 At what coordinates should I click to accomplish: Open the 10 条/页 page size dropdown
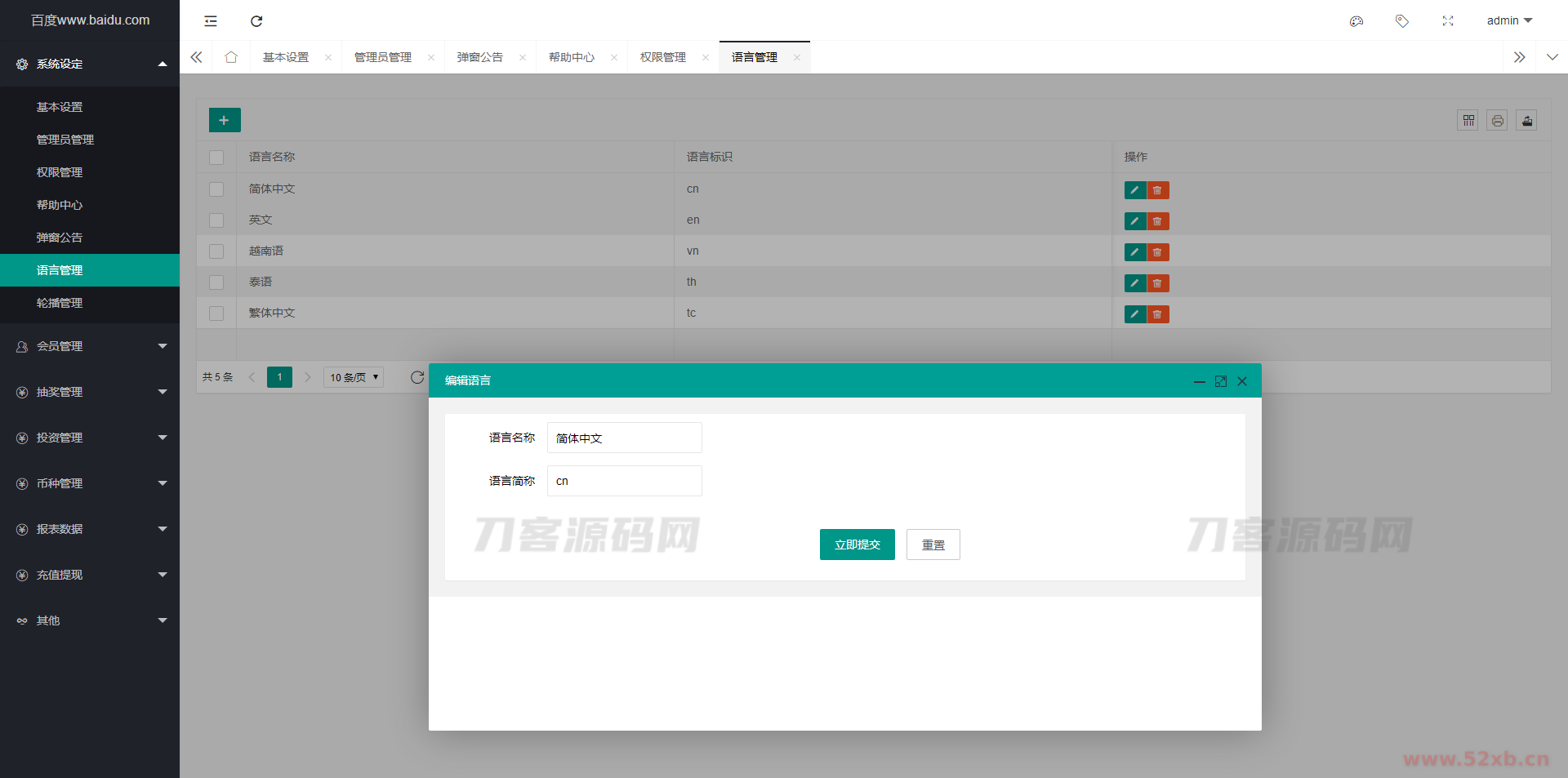(x=354, y=377)
